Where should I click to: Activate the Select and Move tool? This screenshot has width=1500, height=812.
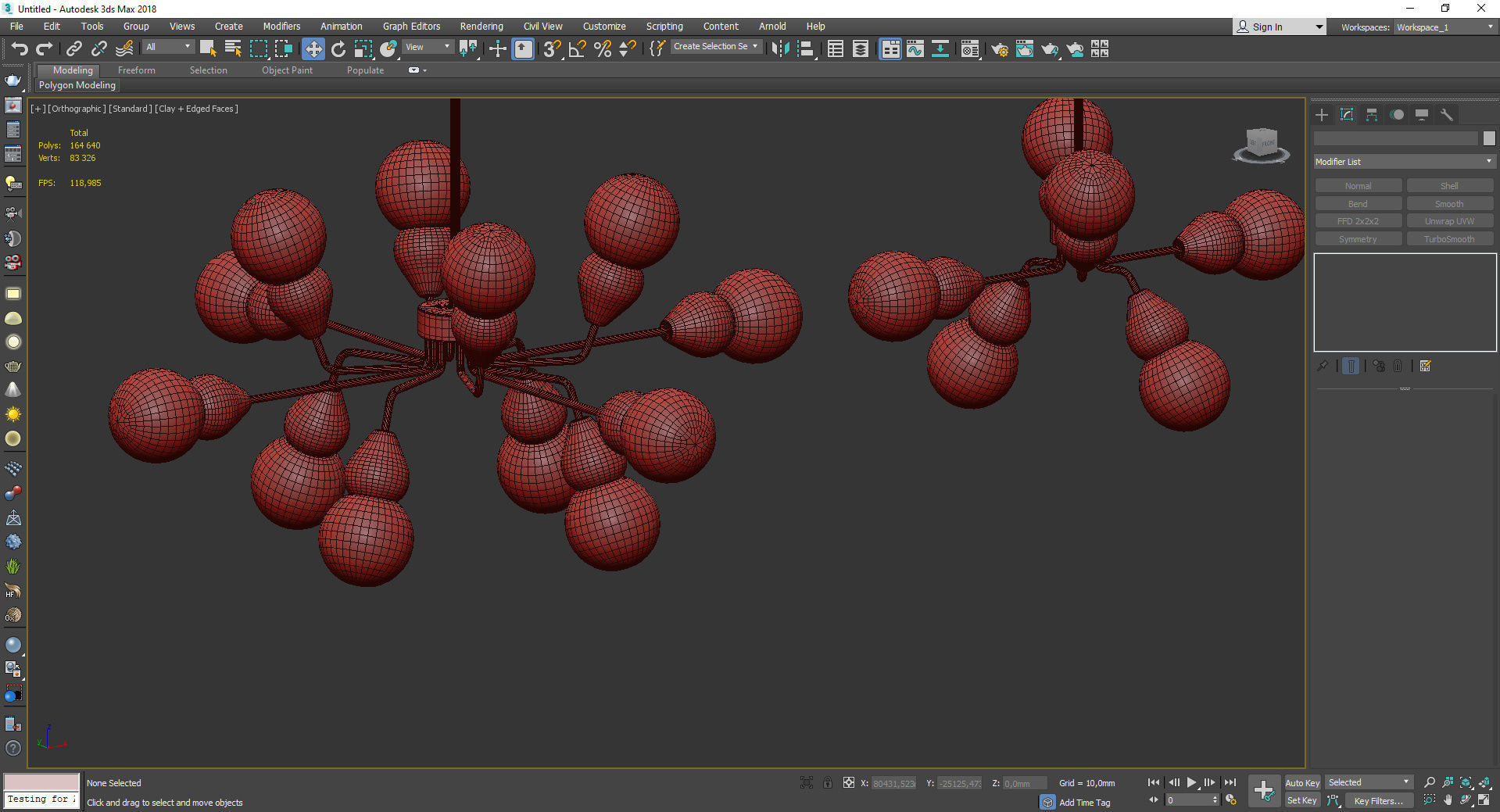click(x=313, y=49)
